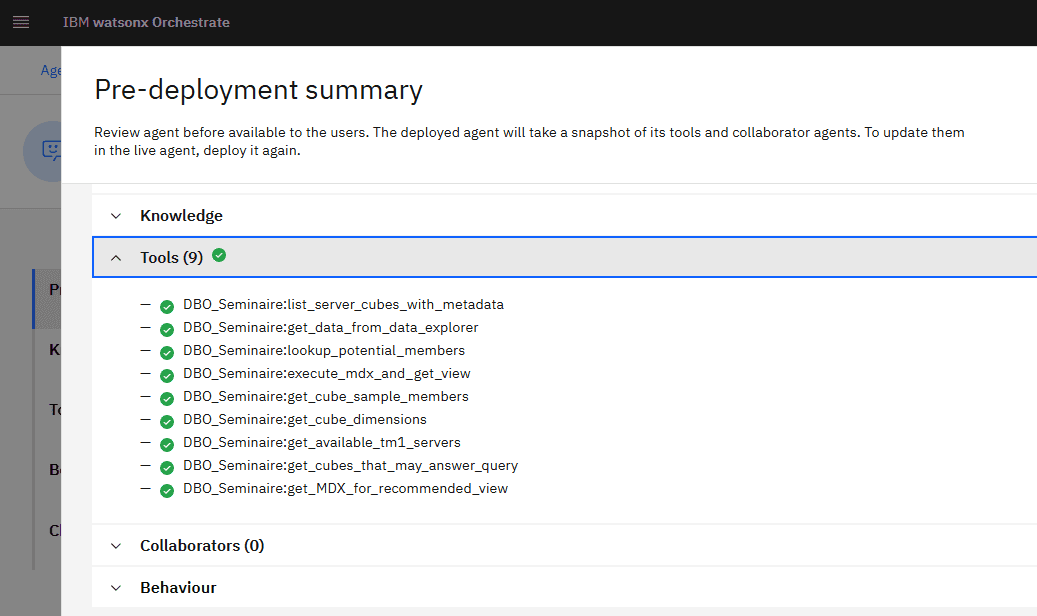1037x616 pixels.
Task: Click green check beside get_data_from_data_explorer
Action: (166, 328)
